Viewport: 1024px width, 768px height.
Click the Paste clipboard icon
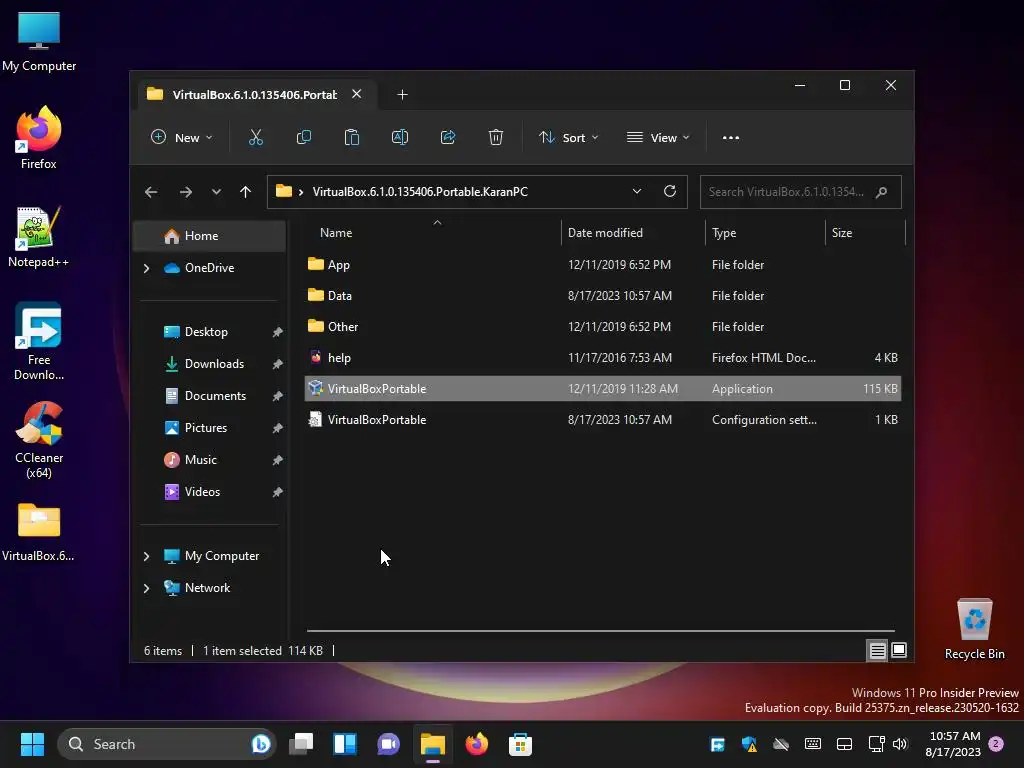351,138
